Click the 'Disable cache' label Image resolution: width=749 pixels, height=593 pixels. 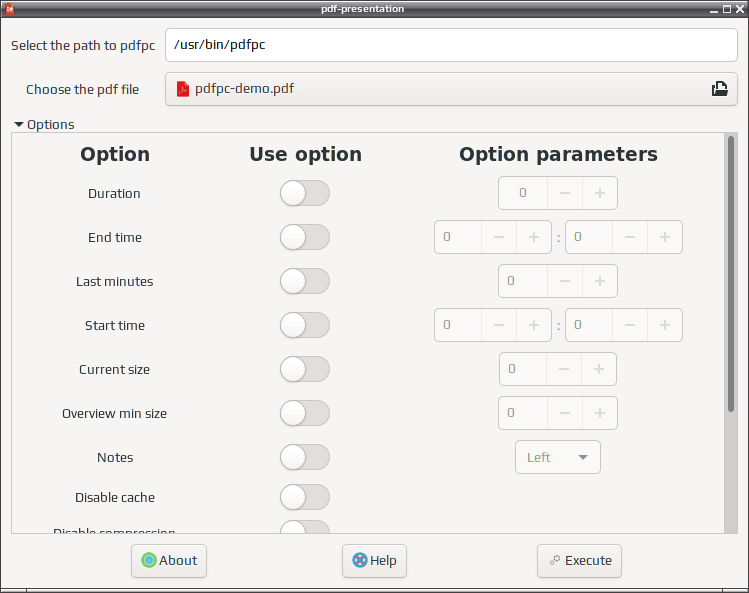coord(115,497)
